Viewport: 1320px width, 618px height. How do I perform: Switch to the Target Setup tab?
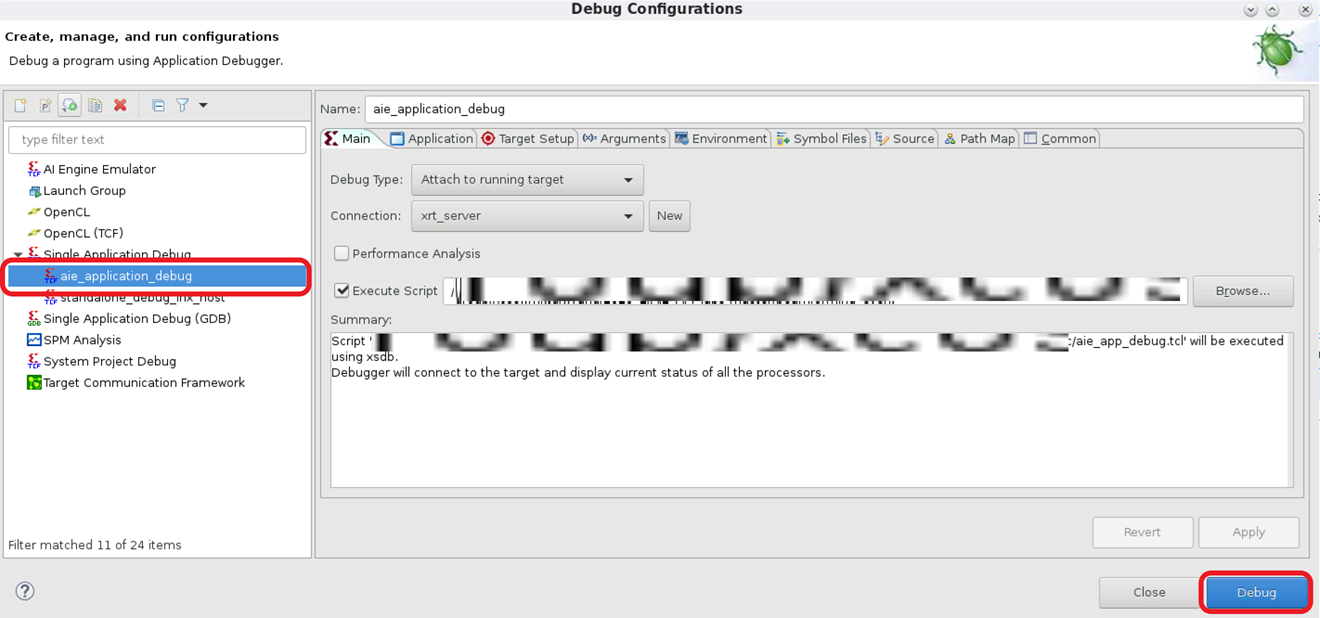pyautogui.click(x=528, y=139)
